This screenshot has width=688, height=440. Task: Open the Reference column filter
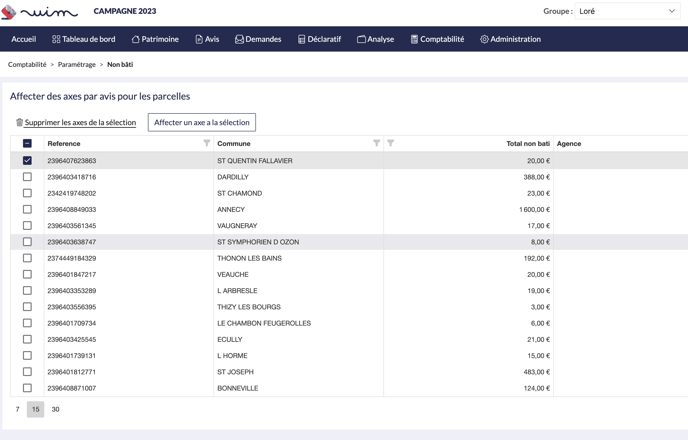[x=207, y=144]
